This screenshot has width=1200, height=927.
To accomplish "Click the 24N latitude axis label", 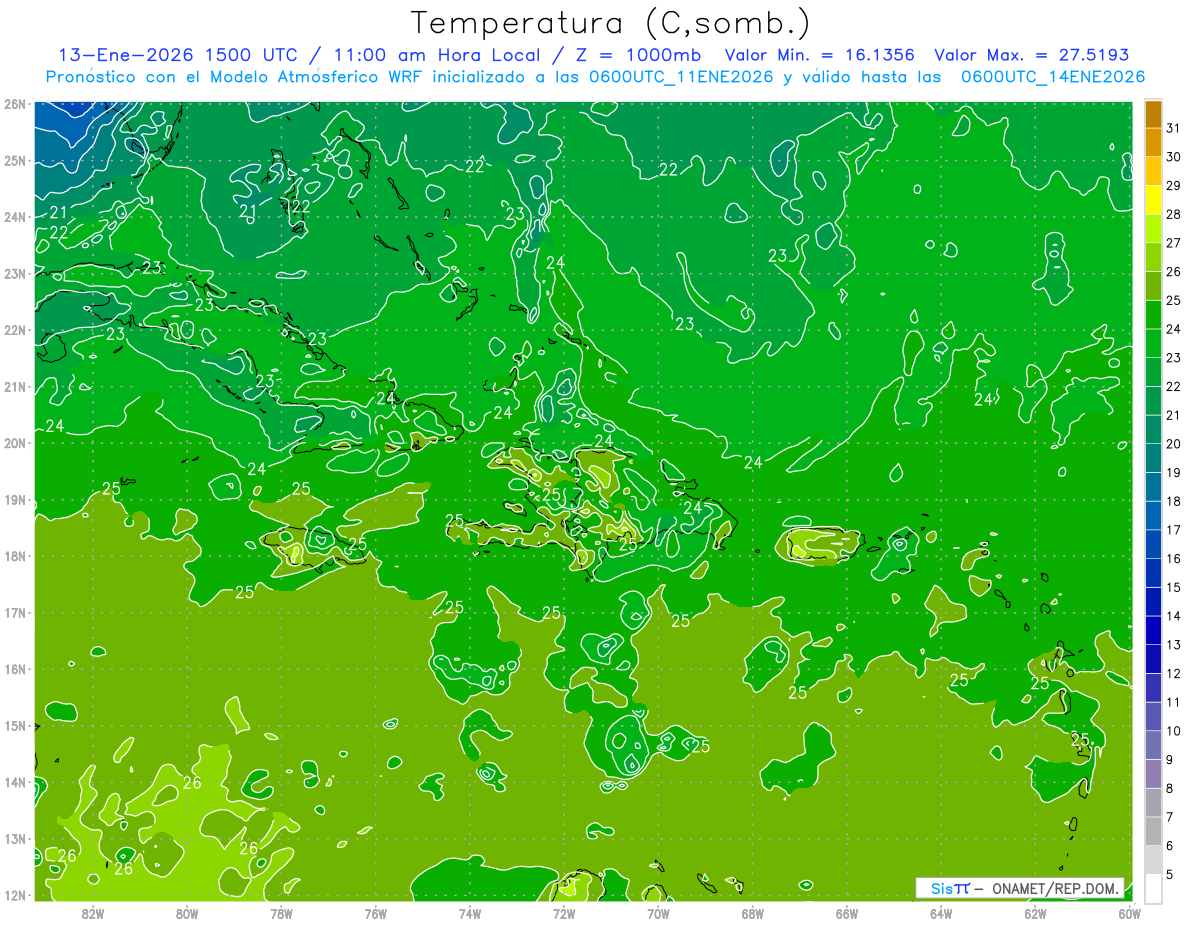I will pos(14,217).
